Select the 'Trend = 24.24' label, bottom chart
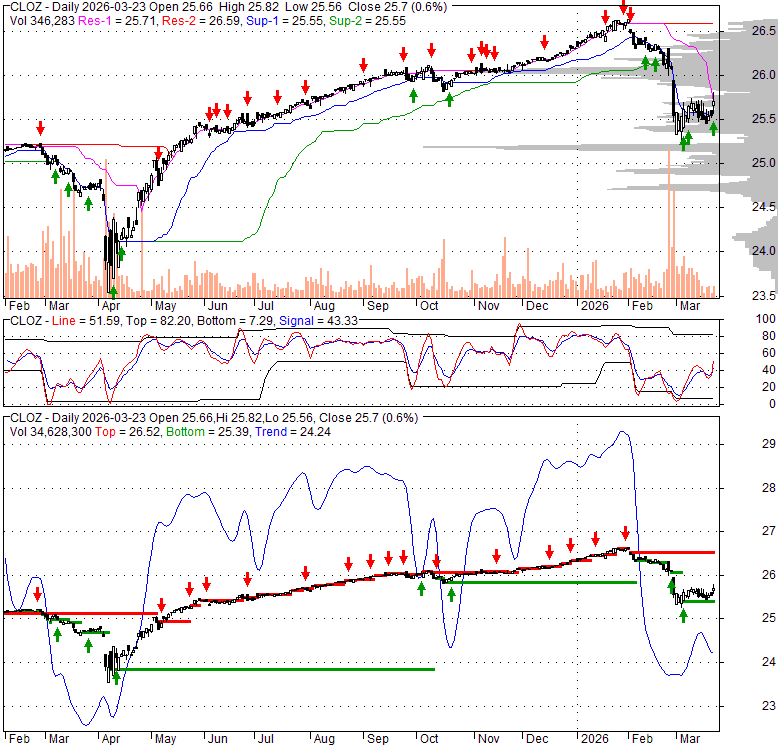This screenshot has height=745, width=780. [x=293, y=432]
